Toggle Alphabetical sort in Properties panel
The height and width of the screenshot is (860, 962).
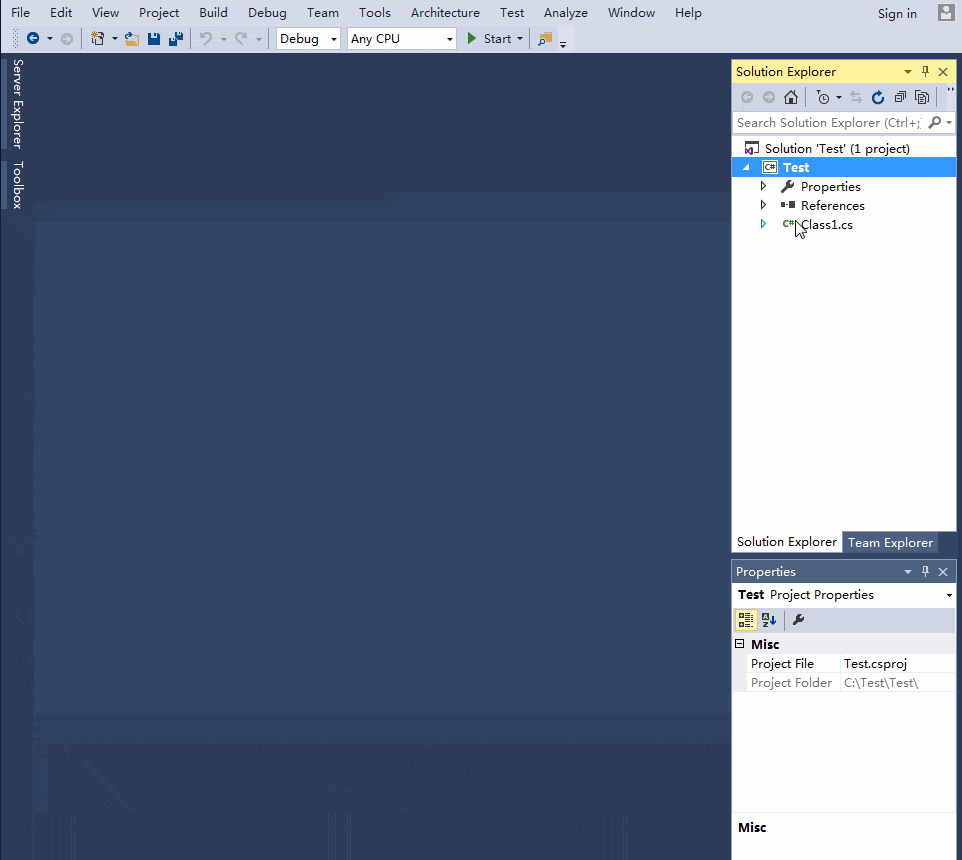[x=769, y=620]
